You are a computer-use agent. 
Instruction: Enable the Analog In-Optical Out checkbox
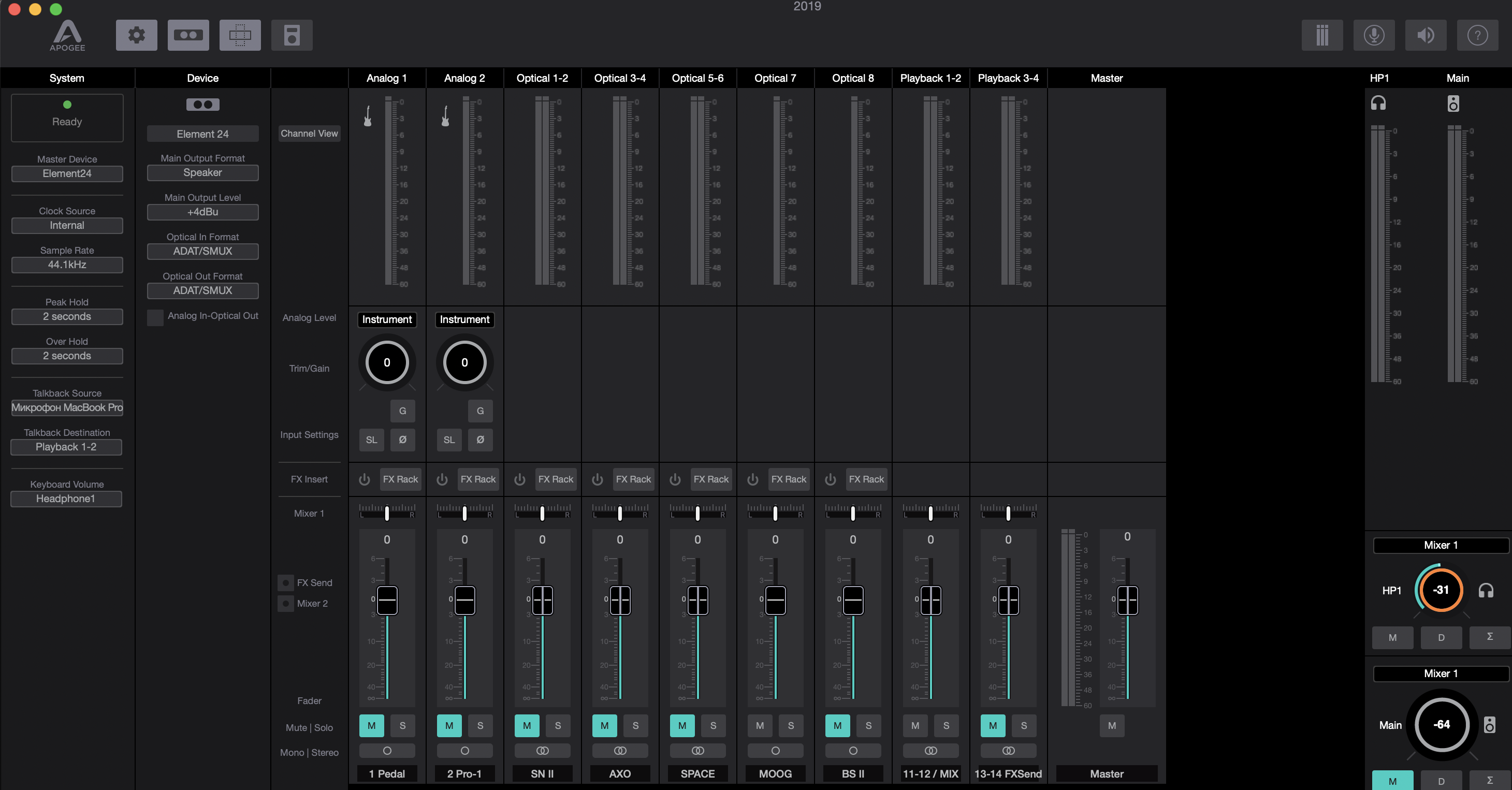(x=155, y=317)
